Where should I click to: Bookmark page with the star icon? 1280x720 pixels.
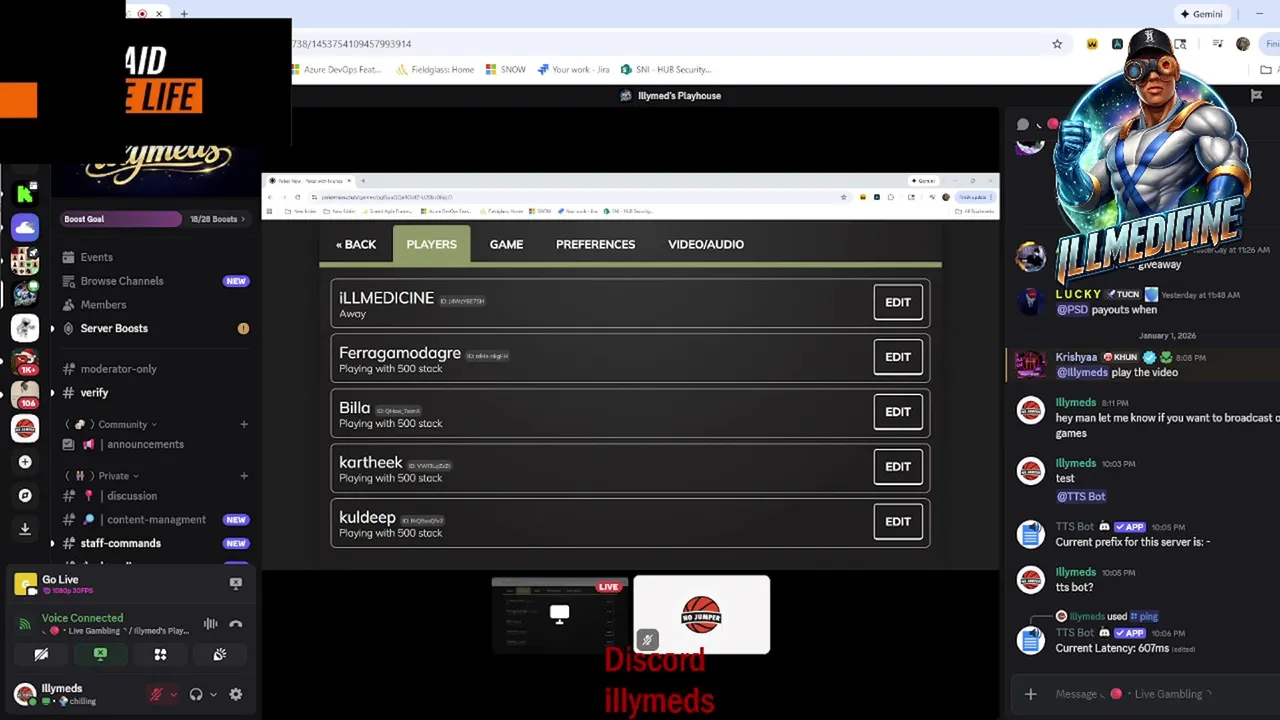(1057, 44)
